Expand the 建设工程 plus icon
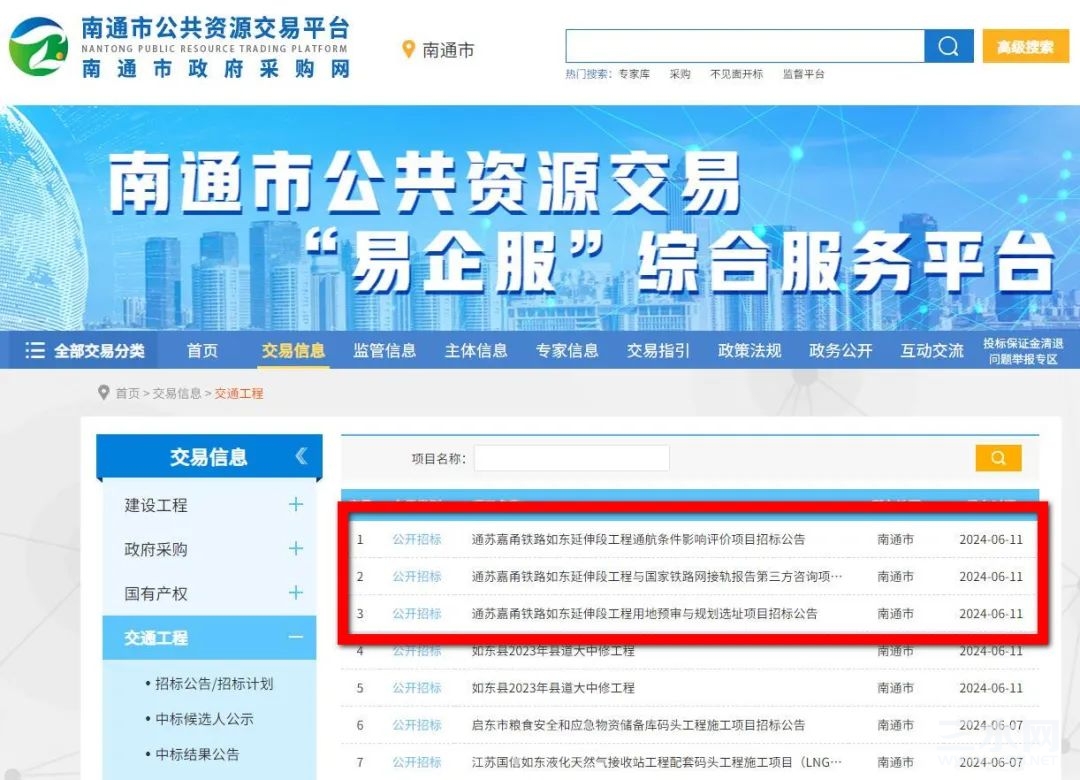 (x=295, y=504)
